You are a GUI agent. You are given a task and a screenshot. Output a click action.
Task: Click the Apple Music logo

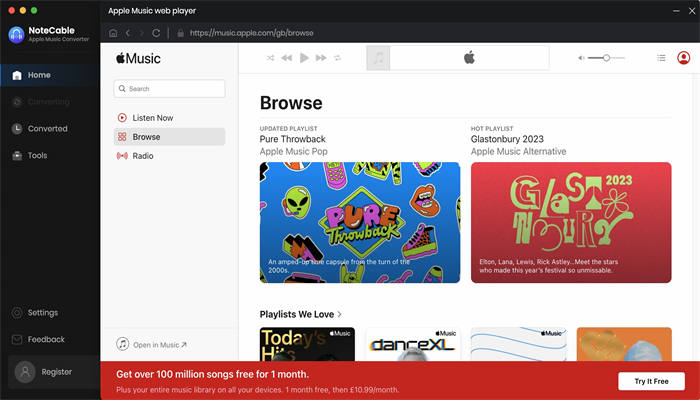138,58
